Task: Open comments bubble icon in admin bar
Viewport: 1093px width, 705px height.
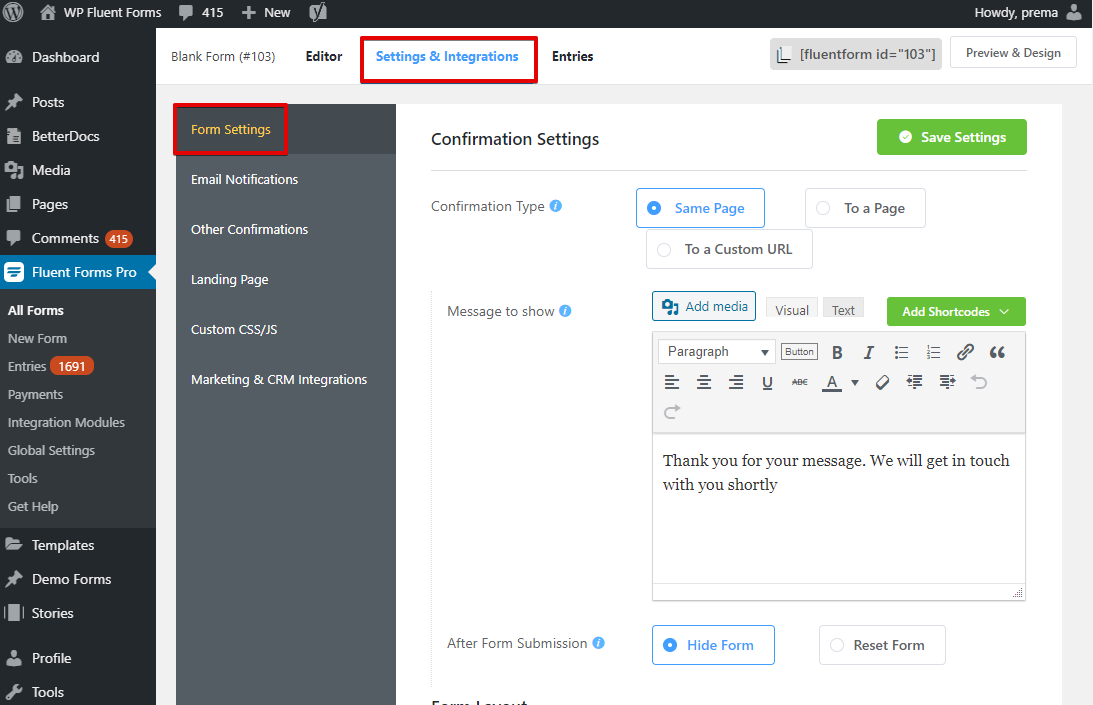Action: pos(186,13)
